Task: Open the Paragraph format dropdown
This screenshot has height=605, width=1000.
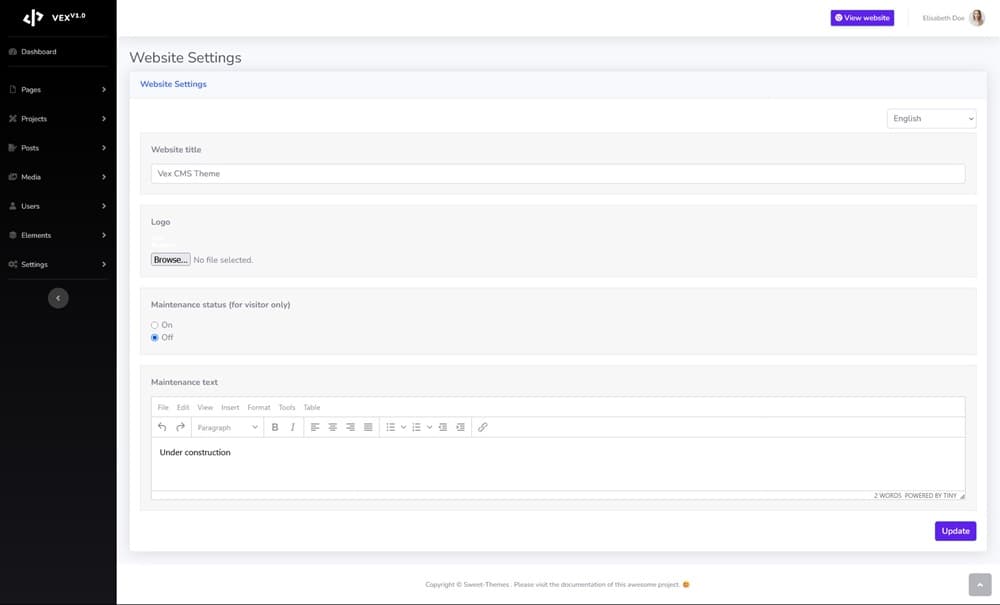Action: pyautogui.click(x=227, y=427)
